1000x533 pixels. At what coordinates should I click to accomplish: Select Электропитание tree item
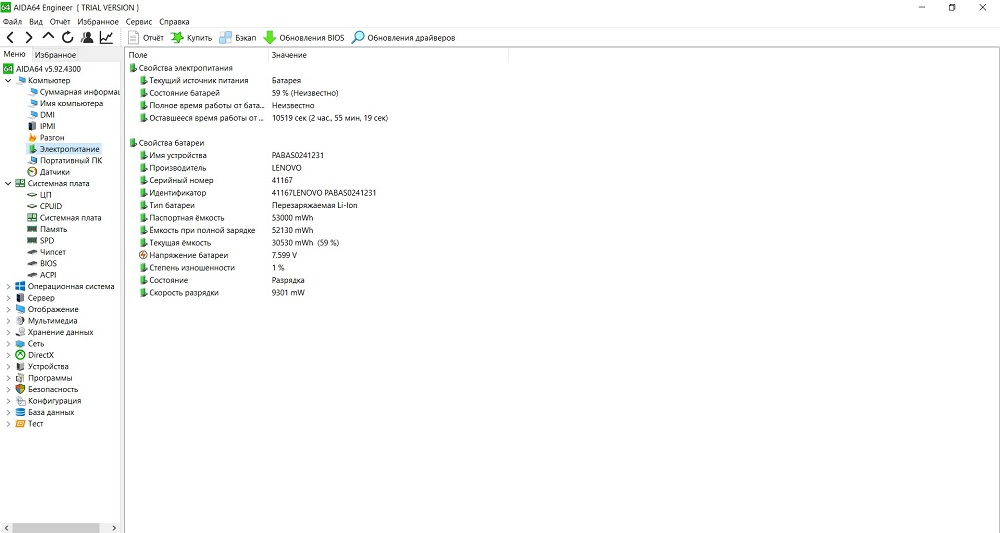63,149
